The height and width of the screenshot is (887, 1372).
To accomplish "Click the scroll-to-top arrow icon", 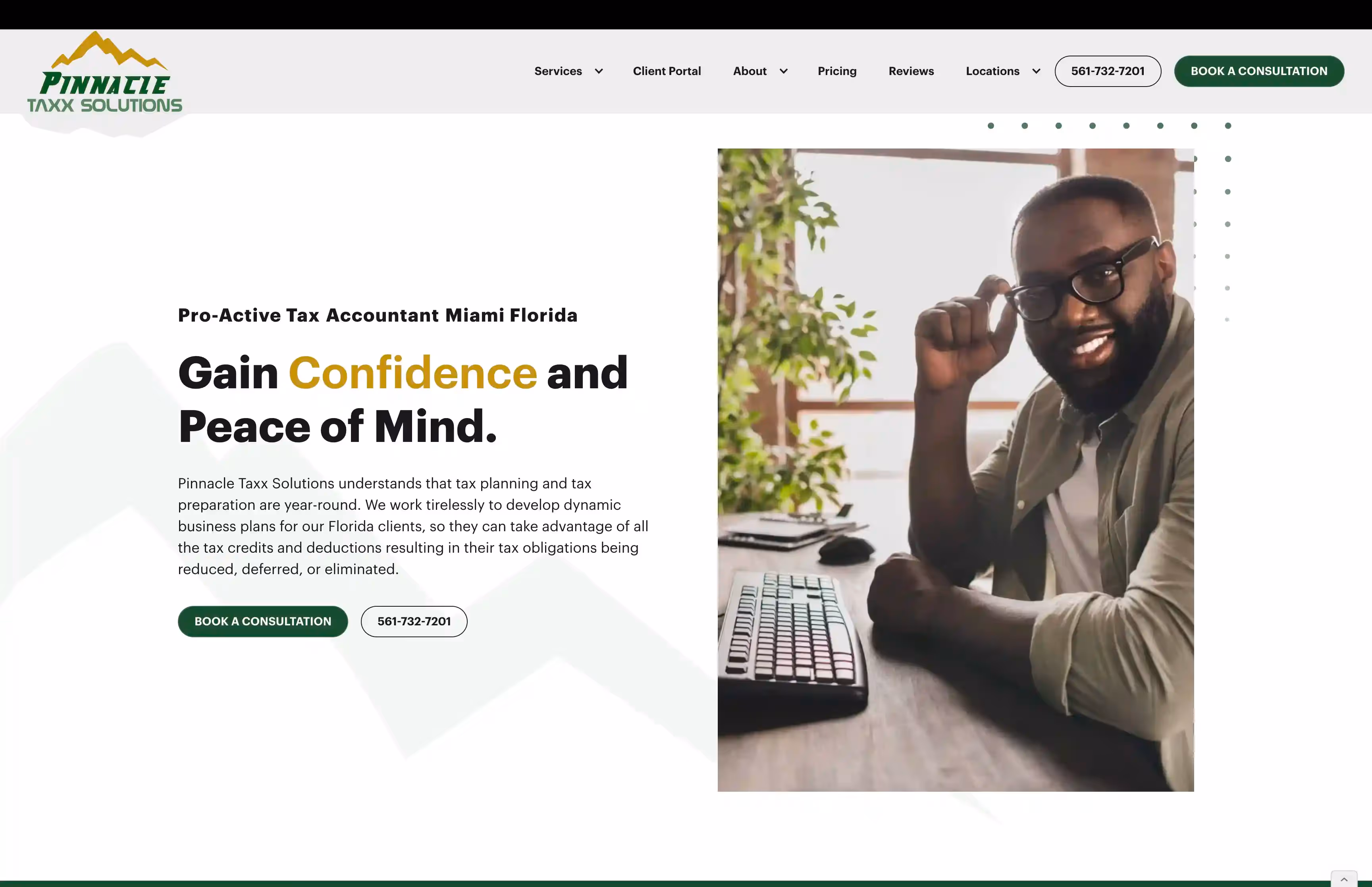I will (1344, 879).
